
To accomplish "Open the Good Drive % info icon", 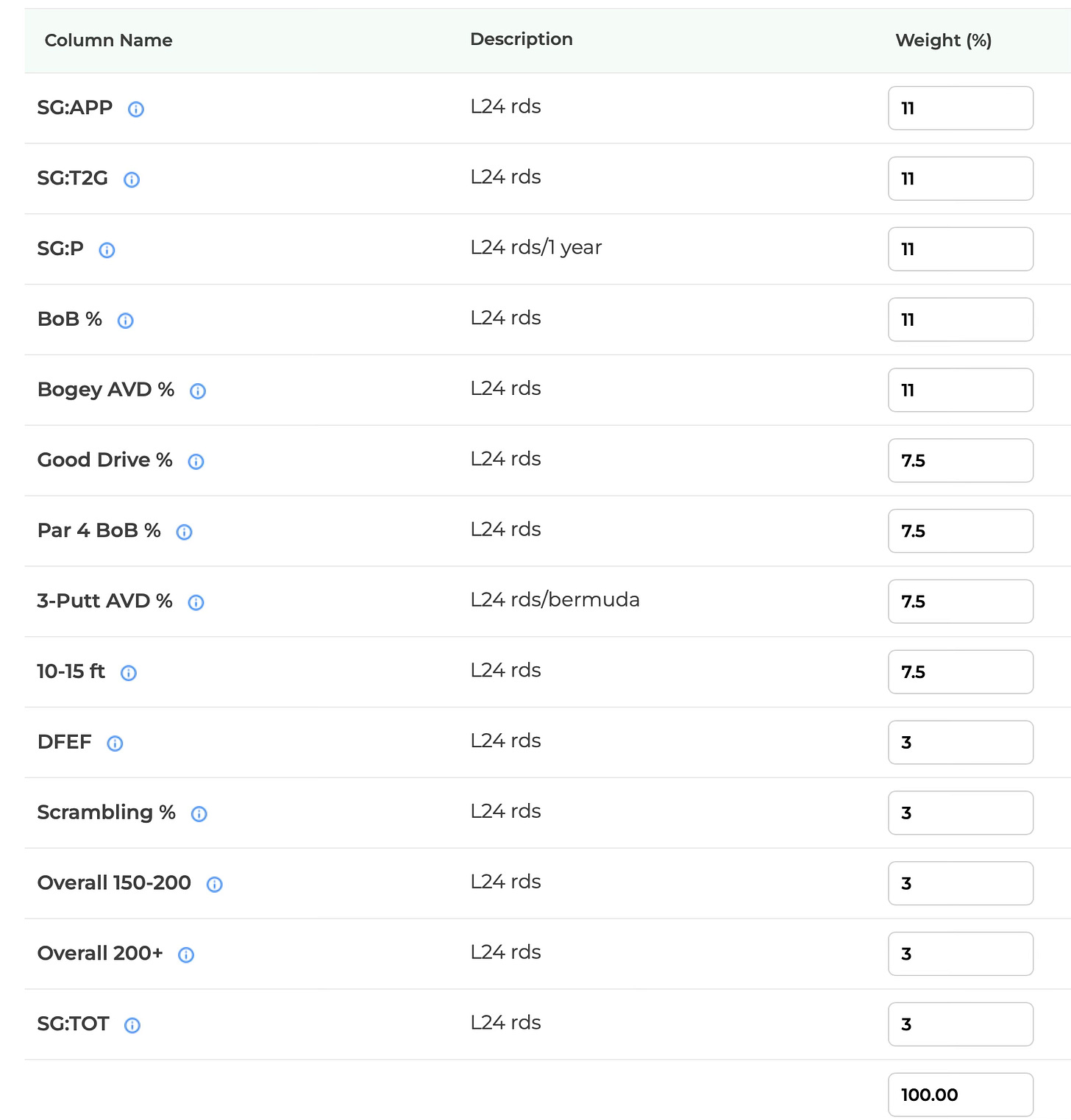I will click(196, 462).
